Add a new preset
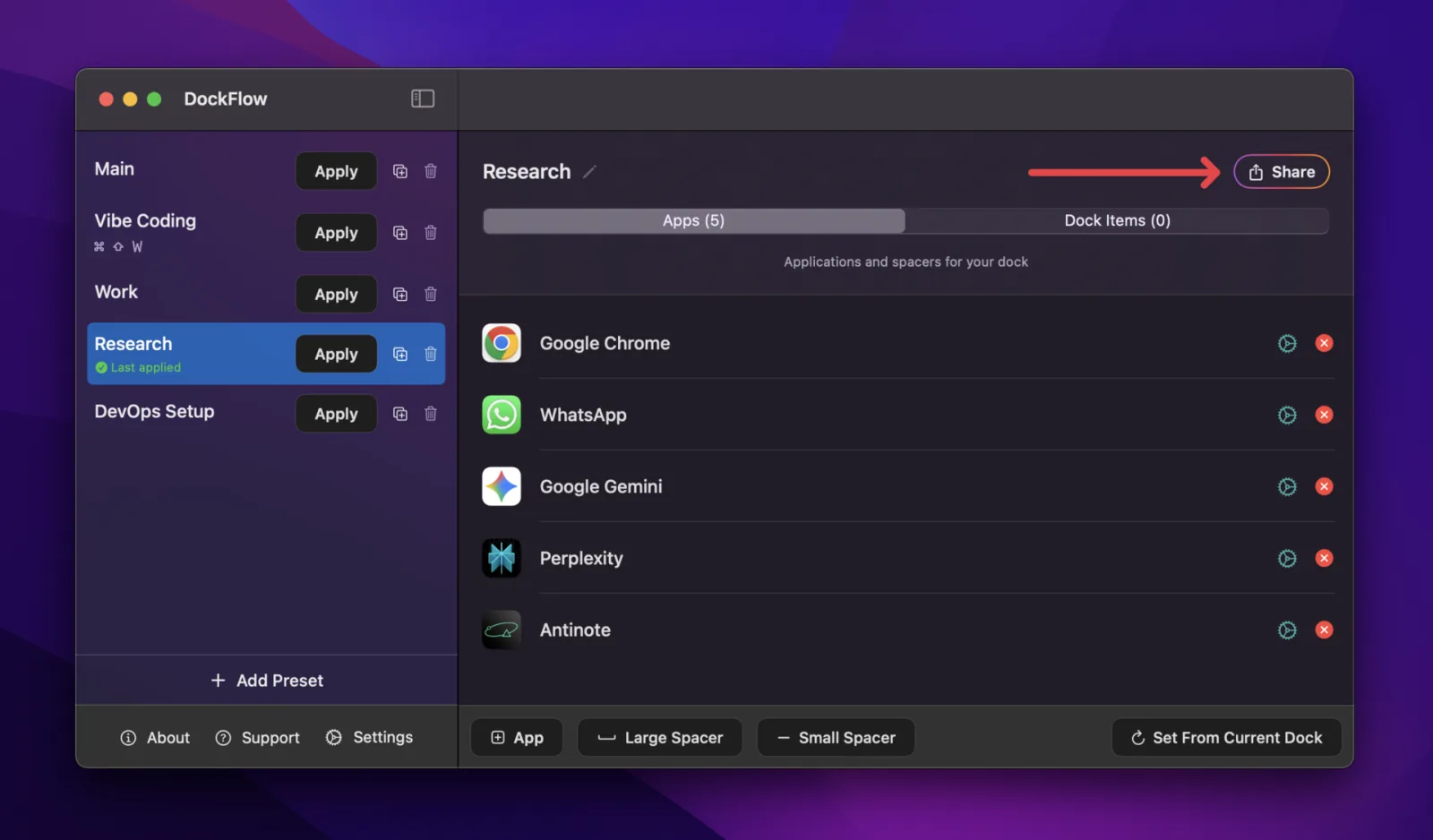The height and width of the screenshot is (840, 1433). (267, 681)
